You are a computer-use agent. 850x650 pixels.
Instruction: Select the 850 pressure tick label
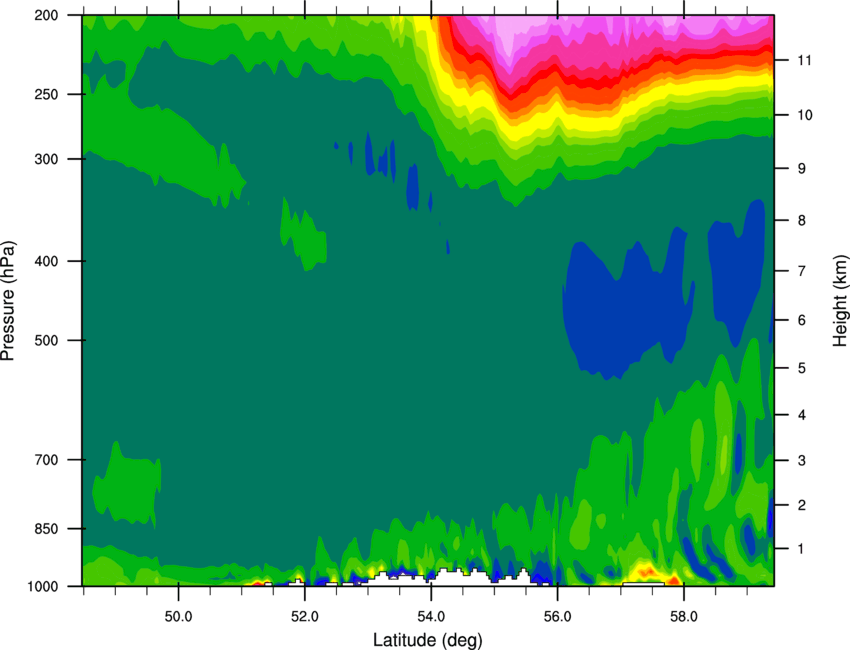tap(46, 529)
